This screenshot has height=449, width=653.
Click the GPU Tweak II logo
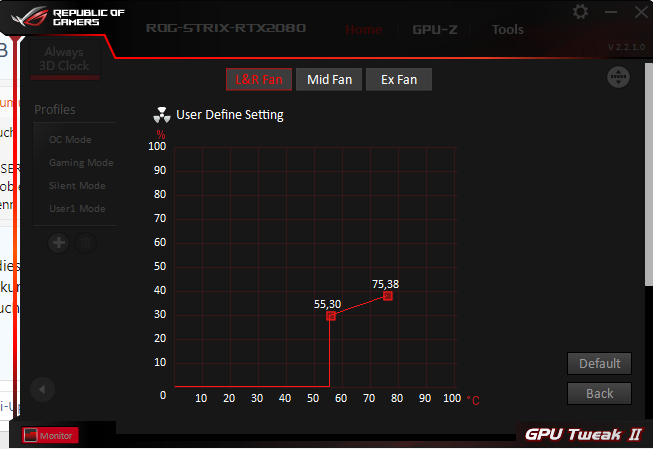[x=583, y=434]
